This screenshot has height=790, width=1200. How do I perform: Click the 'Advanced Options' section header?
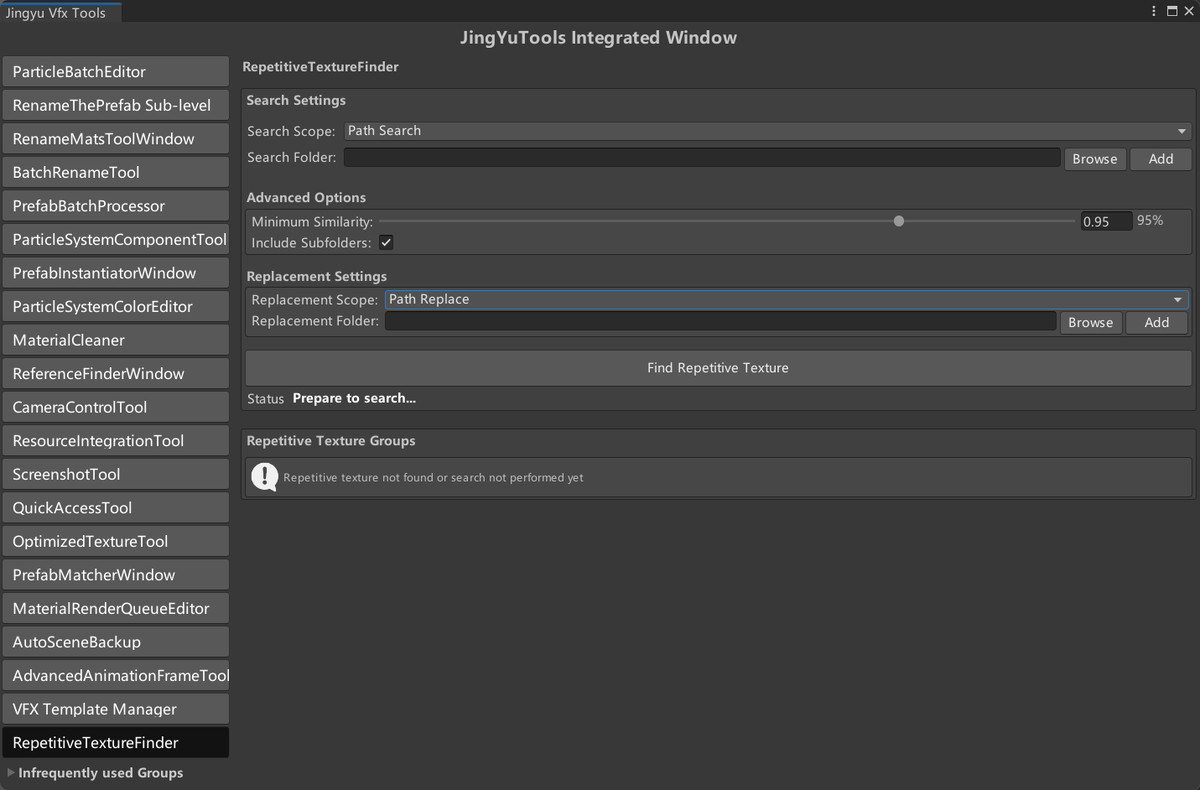pyautogui.click(x=306, y=197)
